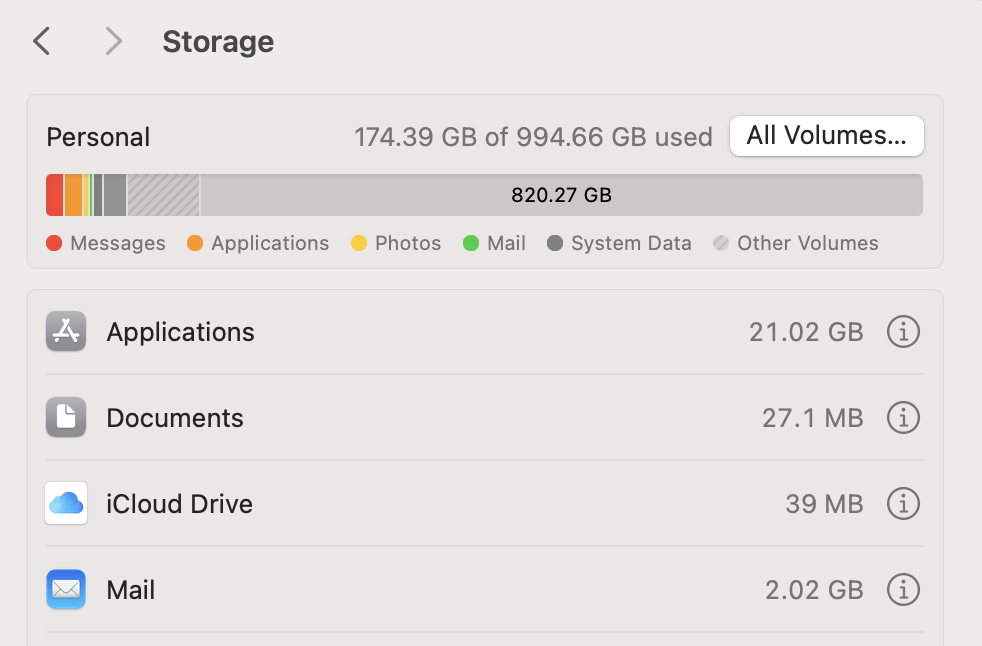982x646 pixels.
Task: Open info for Documents storage
Action: pyautogui.click(x=903, y=418)
